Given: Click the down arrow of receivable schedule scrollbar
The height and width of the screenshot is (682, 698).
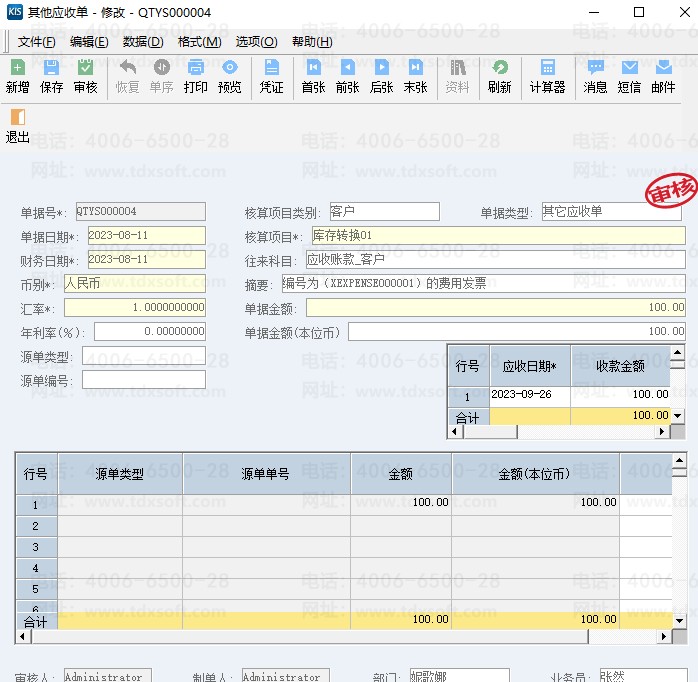Looking at the screenshot, I should [x=677, y=415].
